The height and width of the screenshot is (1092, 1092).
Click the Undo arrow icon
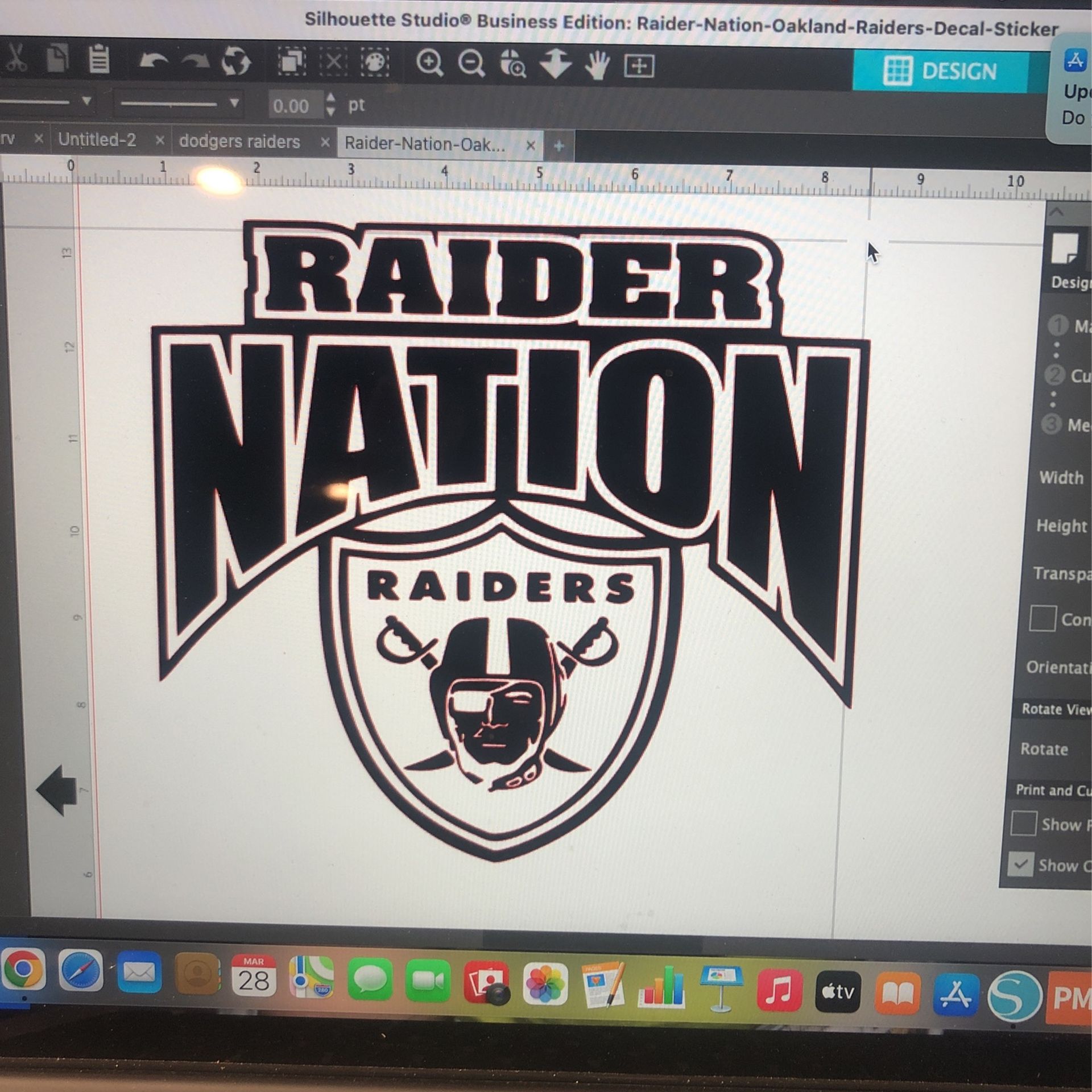[155, 60]
